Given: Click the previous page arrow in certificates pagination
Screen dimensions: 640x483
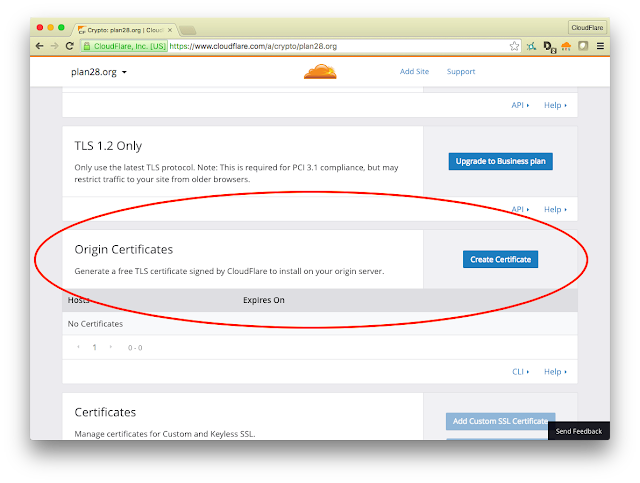Looking at the screenshot, I should tap(78, 347).
